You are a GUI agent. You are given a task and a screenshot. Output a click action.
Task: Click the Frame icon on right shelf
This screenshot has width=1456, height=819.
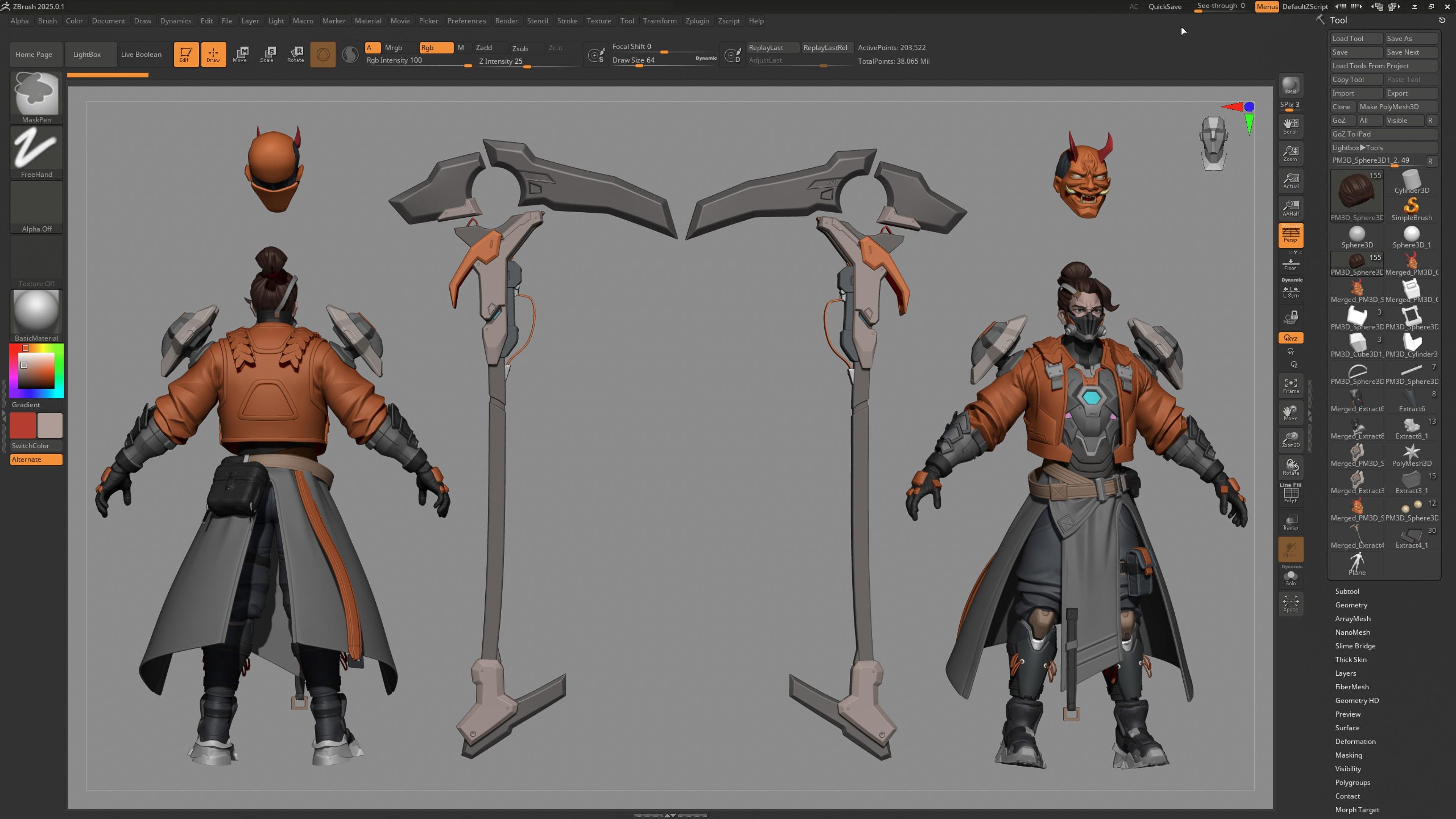(1291, 385)
